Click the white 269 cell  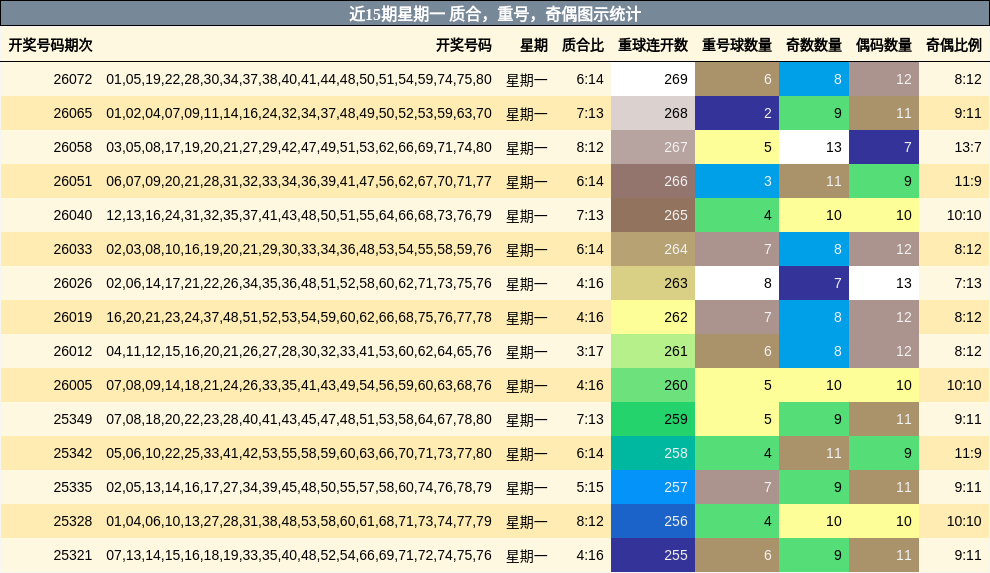pos(653,79)
